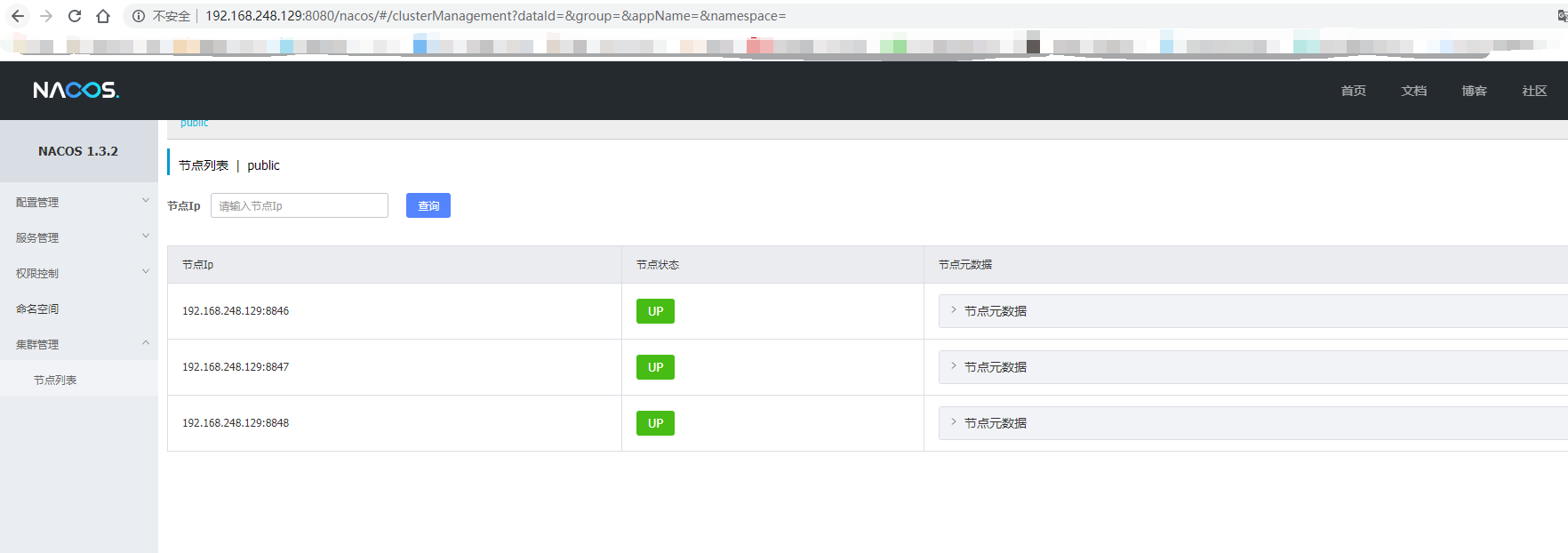Expand 节点元数据 for node 8848
The width and height of the screenshot is (1568, 553).
click(x=1253, y=423)
